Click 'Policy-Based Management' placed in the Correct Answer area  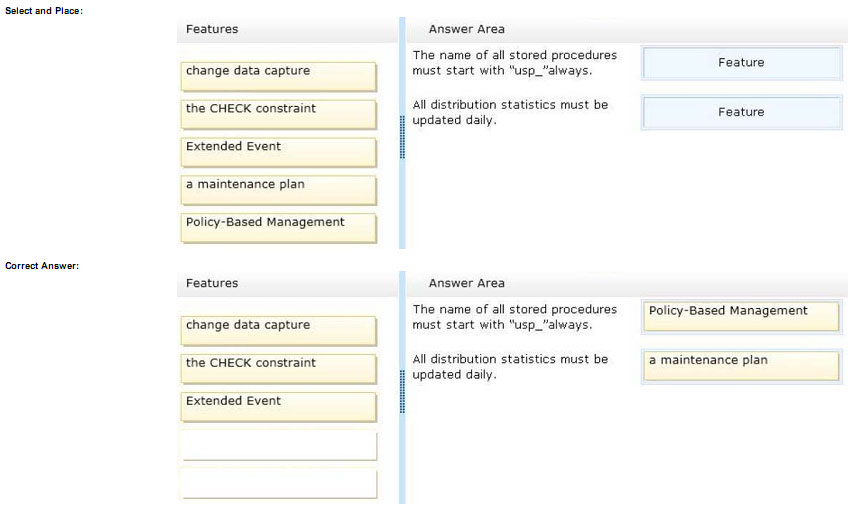(x=741, y=316)
